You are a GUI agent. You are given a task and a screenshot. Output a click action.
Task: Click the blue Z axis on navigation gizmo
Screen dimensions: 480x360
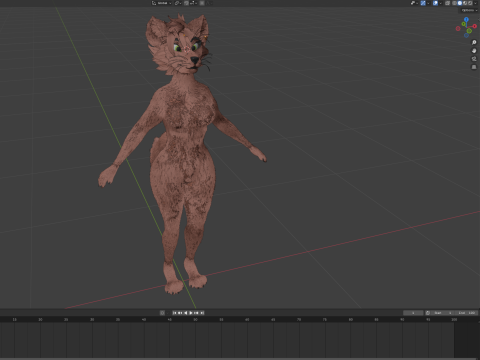click(x=466, y=19)
